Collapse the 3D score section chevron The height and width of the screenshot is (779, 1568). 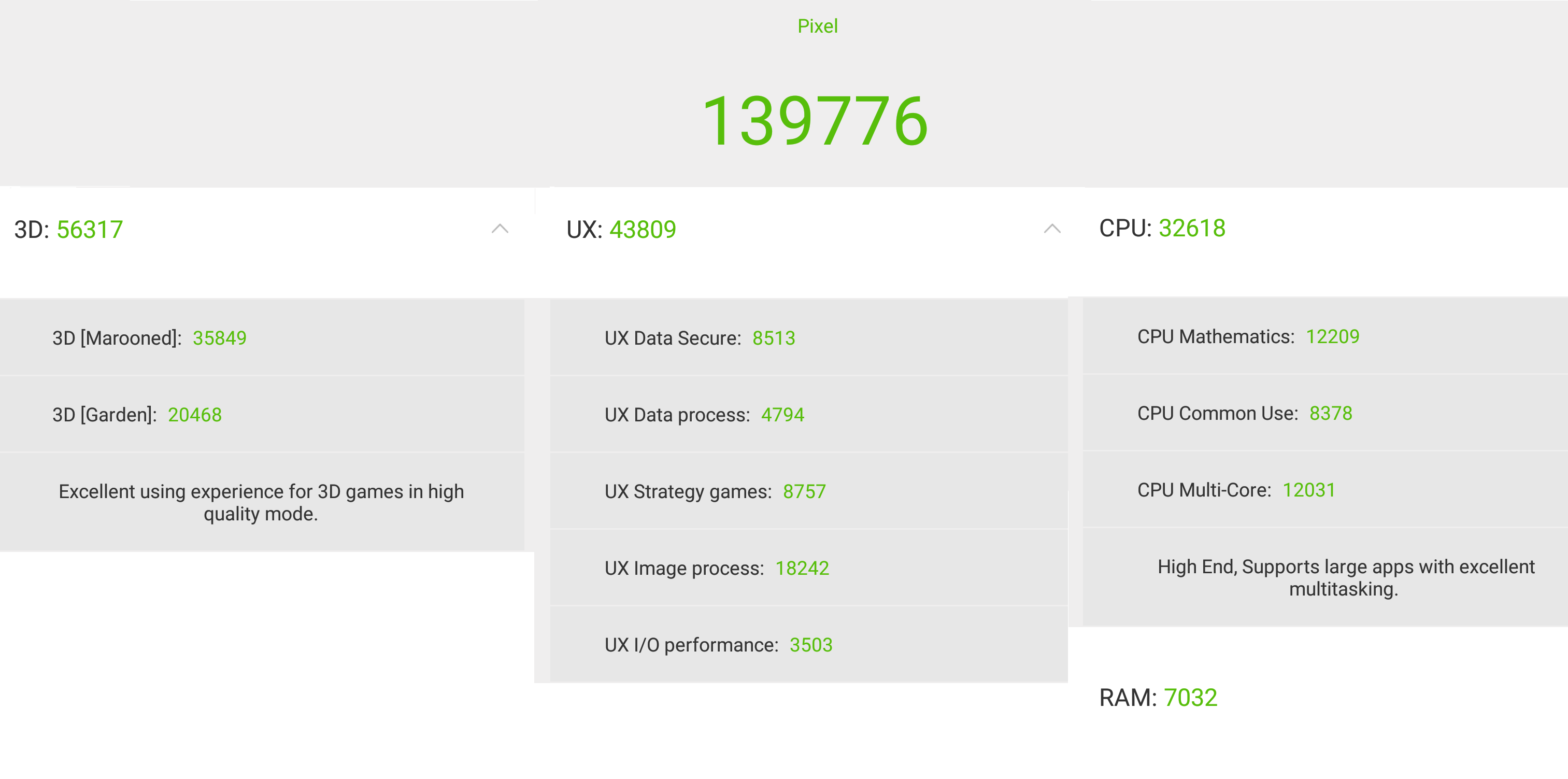[x=500, y=229]
